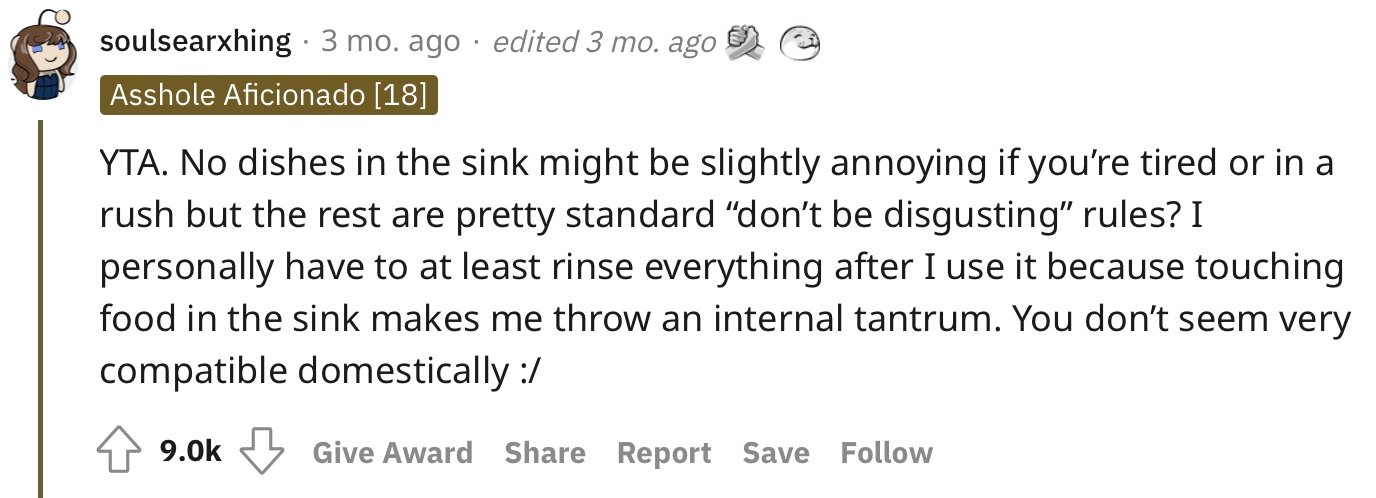Follow this comment thread
Viewport: 1376px width, 498px height.
point(887,453)
